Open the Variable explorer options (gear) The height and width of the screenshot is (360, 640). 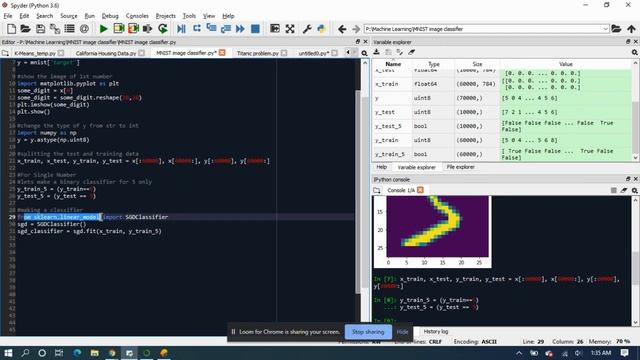pyautogui.click(x=635, y=52)
